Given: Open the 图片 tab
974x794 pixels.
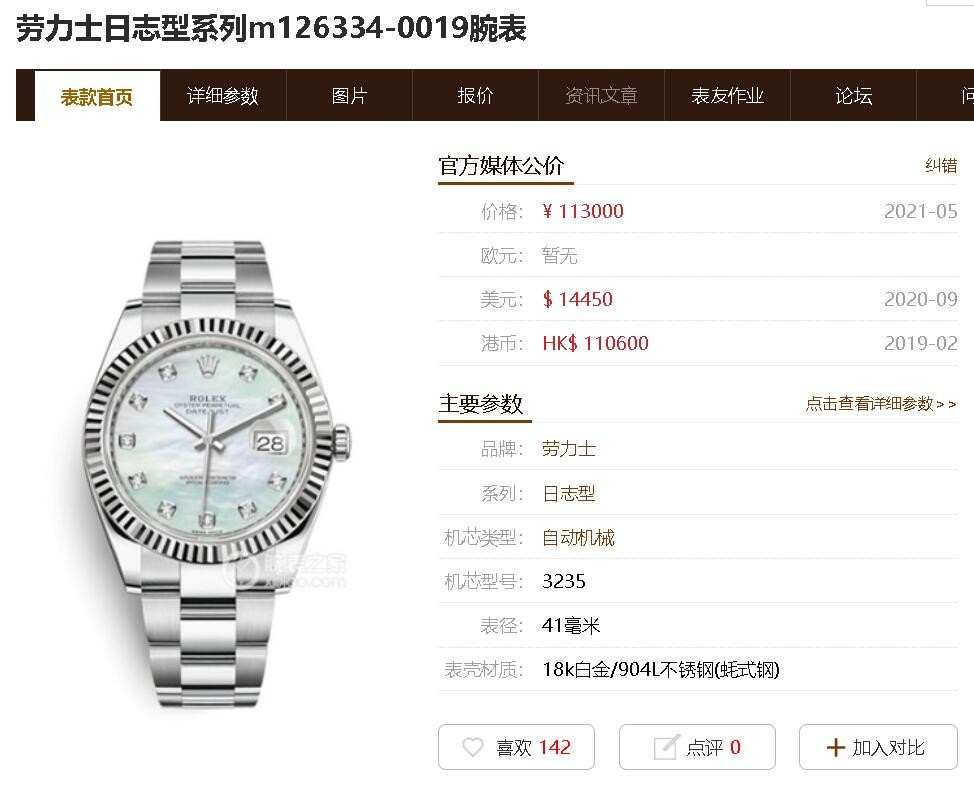Looking at the screenshot, I should point(349,96).
